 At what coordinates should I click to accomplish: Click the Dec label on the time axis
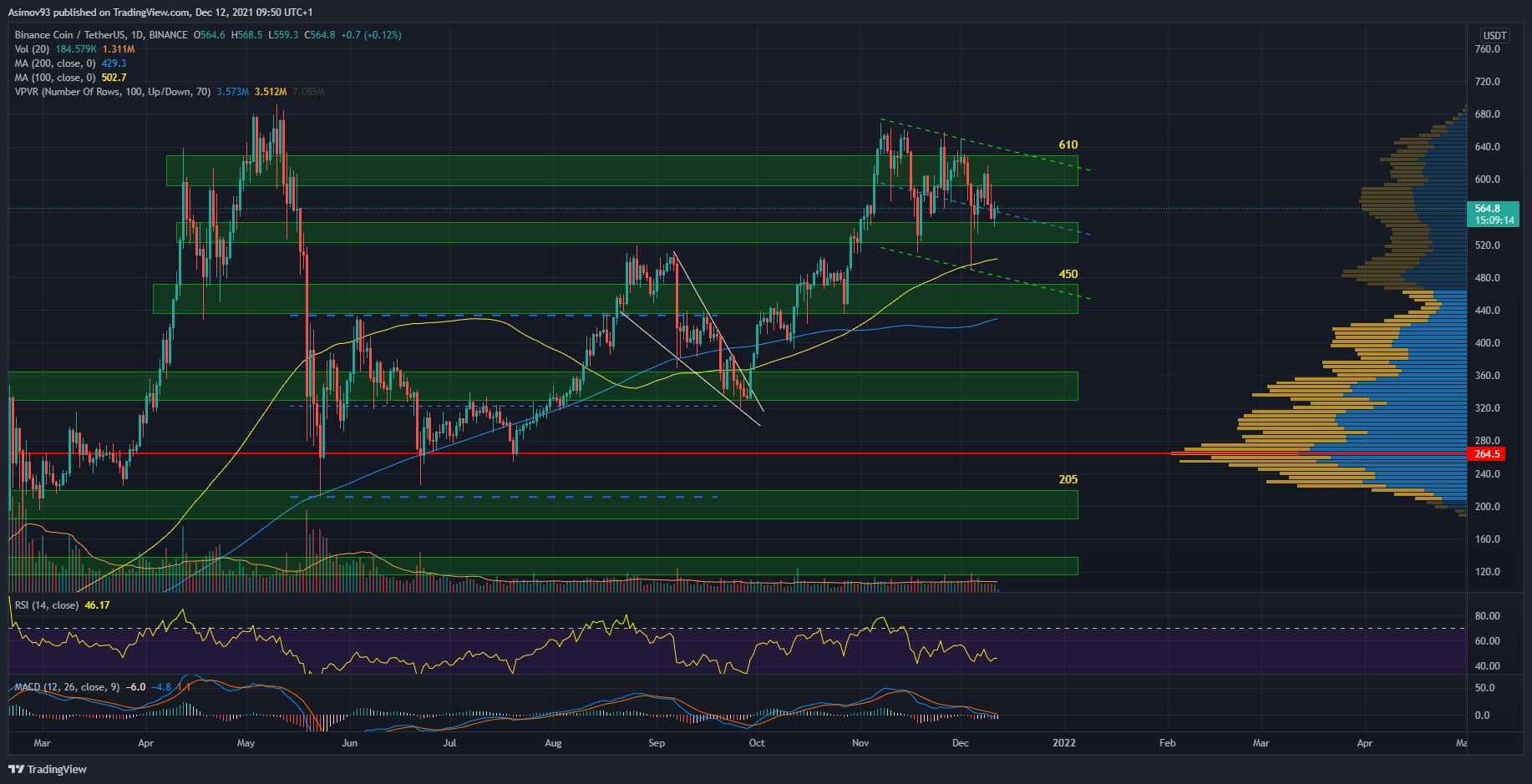pyautogui.click(x=961, y=743)
